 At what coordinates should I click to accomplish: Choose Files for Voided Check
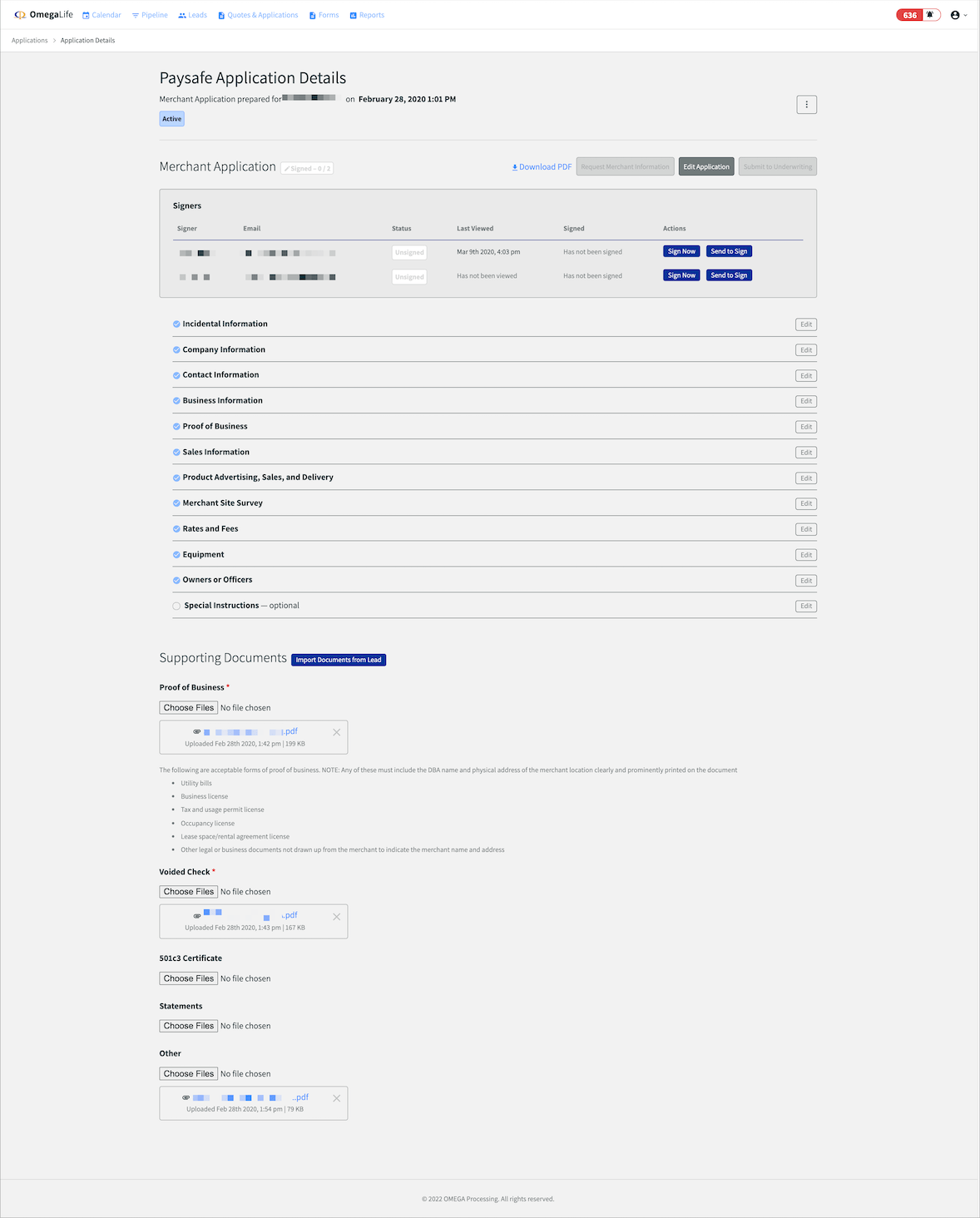(x=189, y=892)
